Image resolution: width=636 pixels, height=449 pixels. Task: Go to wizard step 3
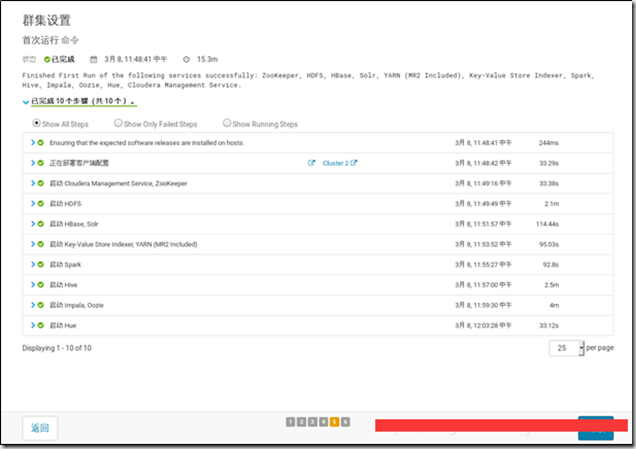click(312, 422)
